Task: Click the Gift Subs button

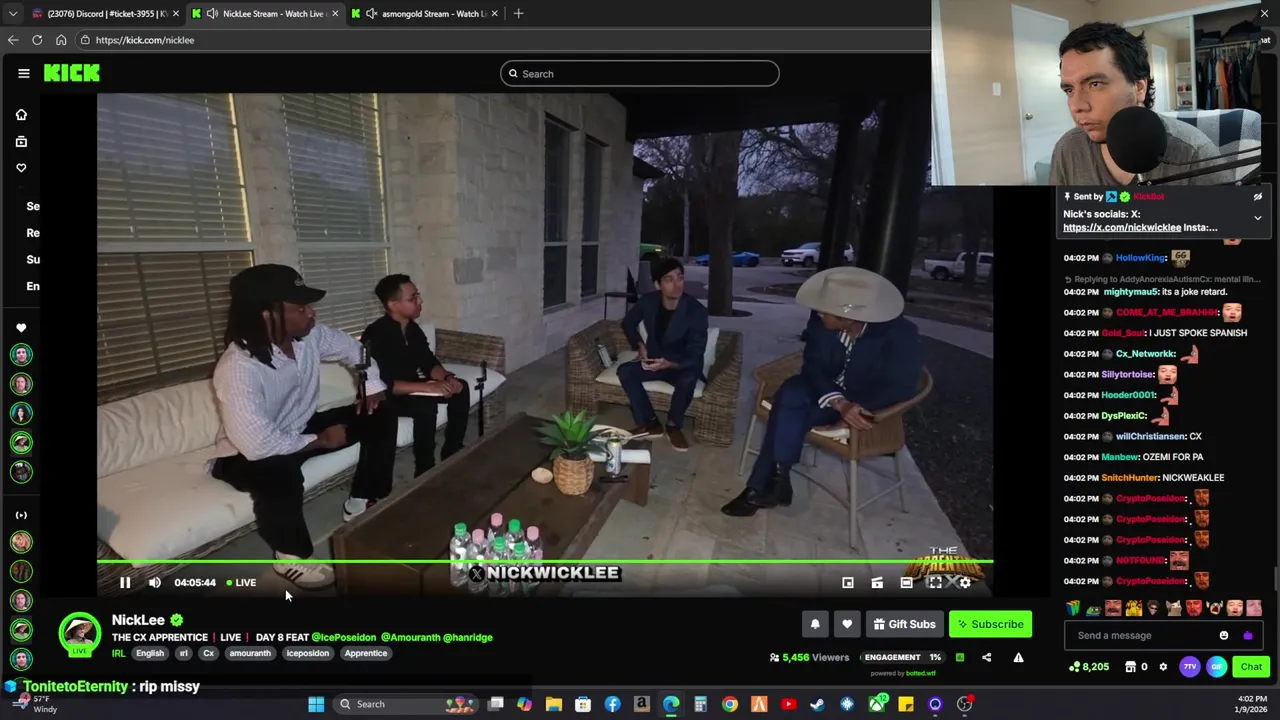Action: click(904, 624)
